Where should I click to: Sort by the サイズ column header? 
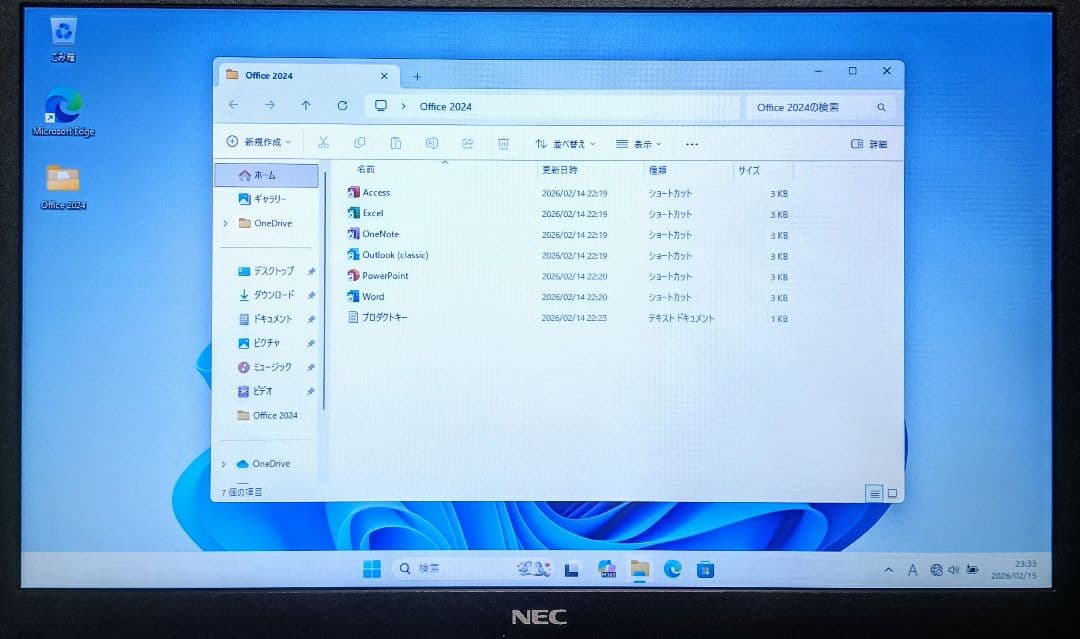[749, 170]
